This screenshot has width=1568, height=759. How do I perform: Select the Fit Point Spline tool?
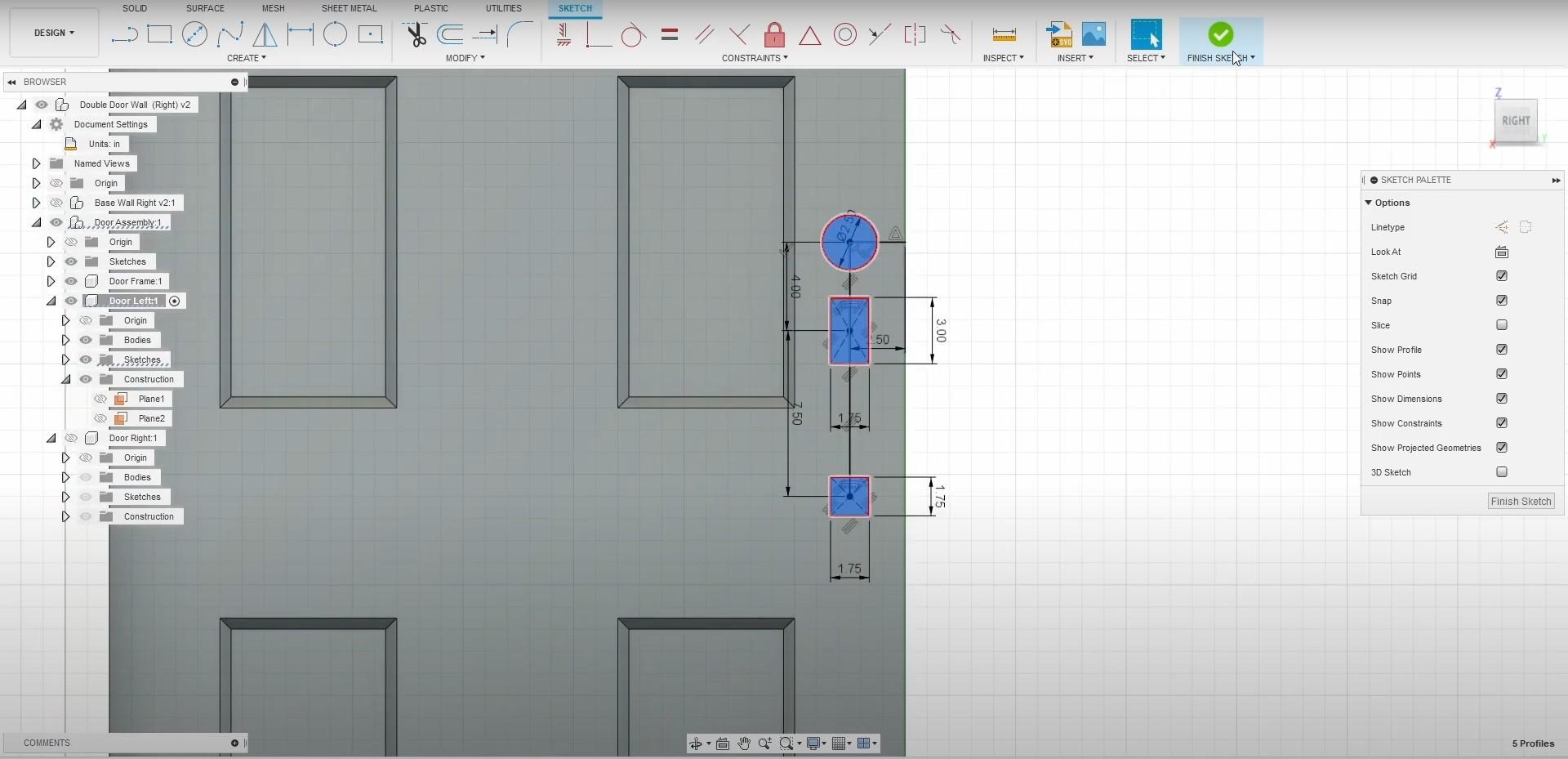tap(229, 34)
